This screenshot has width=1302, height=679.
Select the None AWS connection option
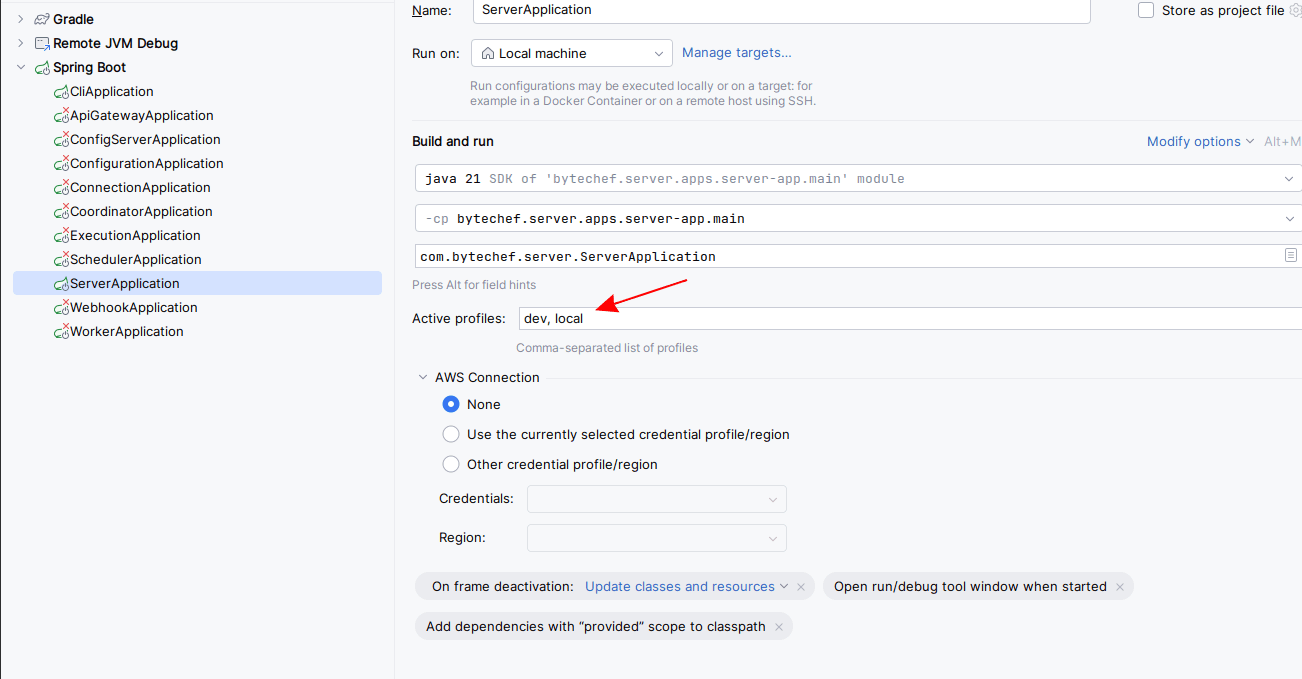[x=451, y=404]
